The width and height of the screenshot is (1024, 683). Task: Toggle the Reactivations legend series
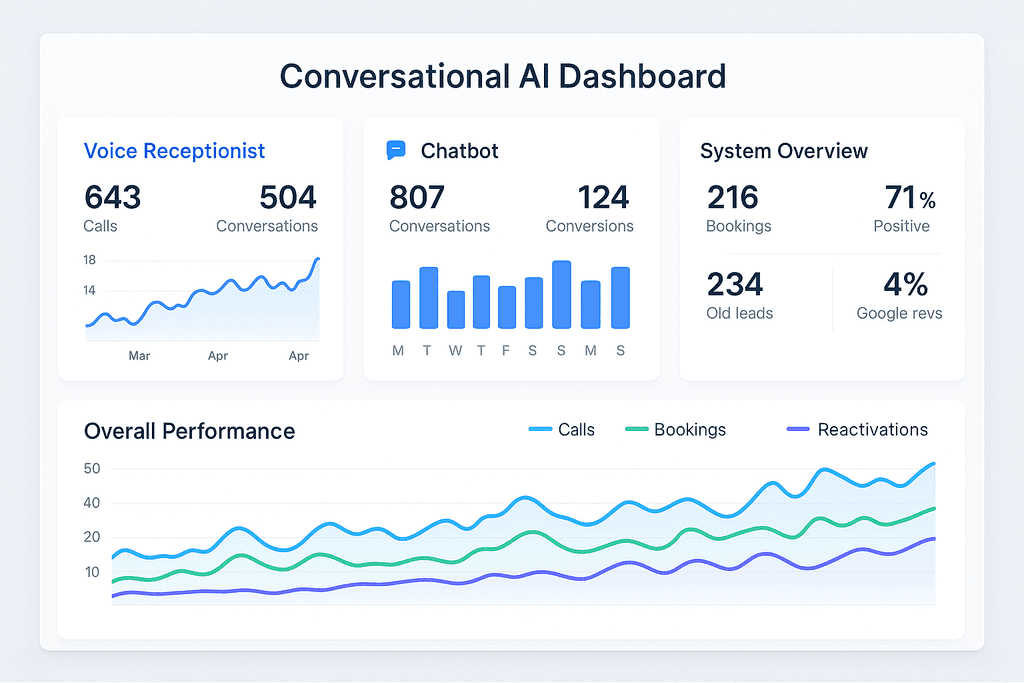(857, 430)
